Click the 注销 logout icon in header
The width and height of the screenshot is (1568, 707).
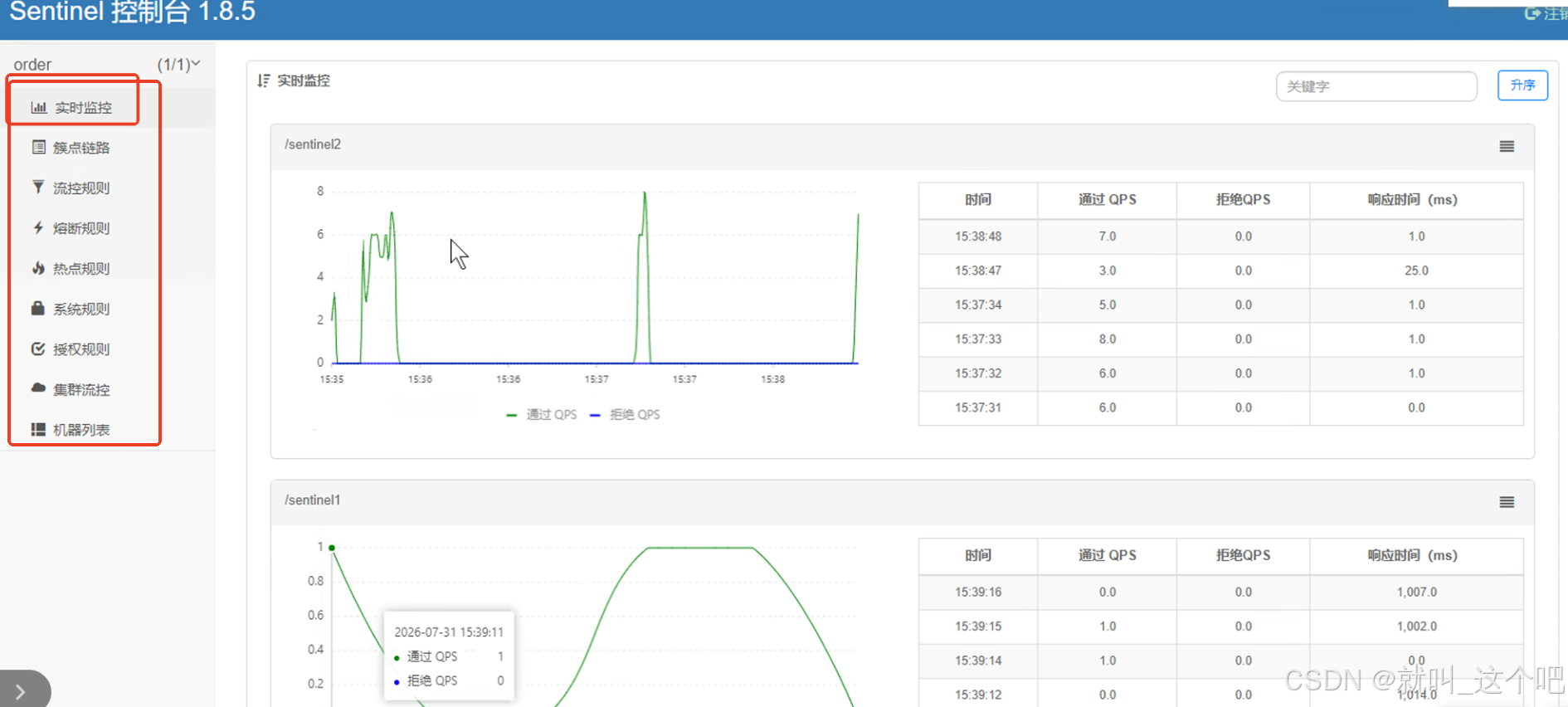pos(1532,13)
